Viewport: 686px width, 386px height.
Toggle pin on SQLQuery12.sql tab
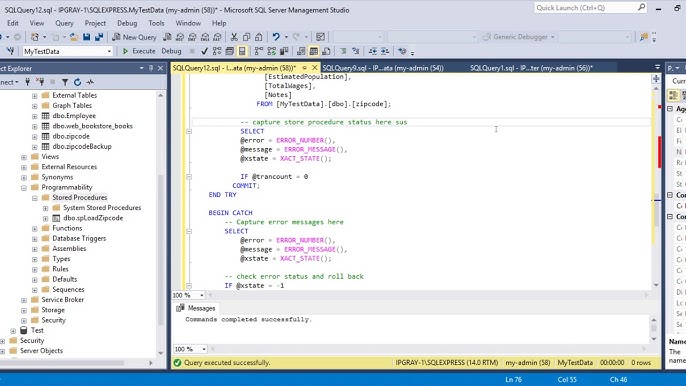coord(304,68)
